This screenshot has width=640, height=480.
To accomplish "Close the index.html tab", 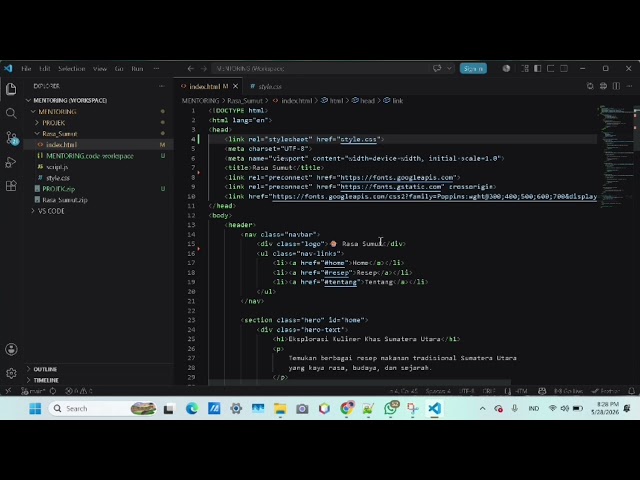I will [236, 87].
